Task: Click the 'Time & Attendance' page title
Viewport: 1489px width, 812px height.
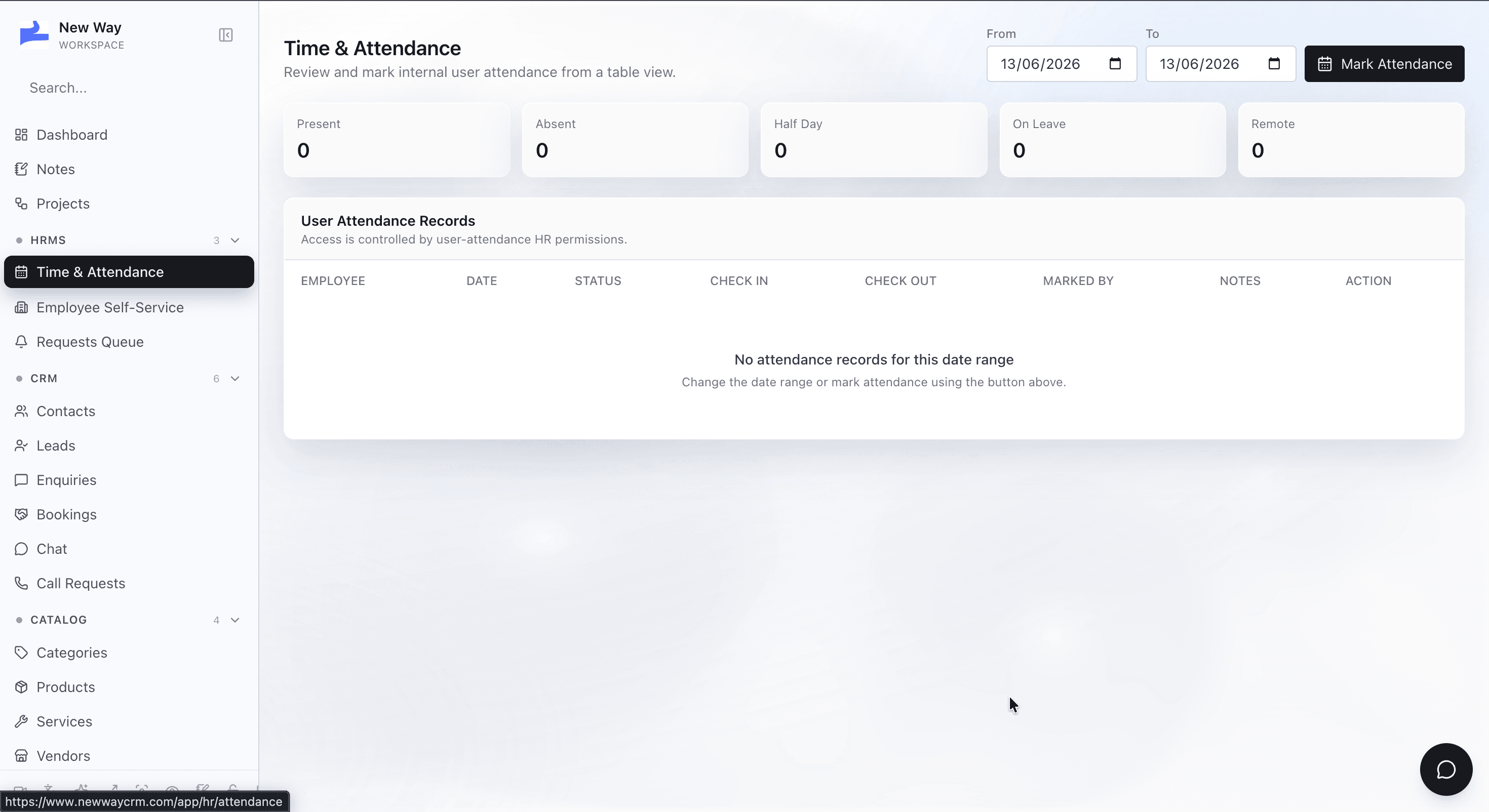Action: [372, 48]
